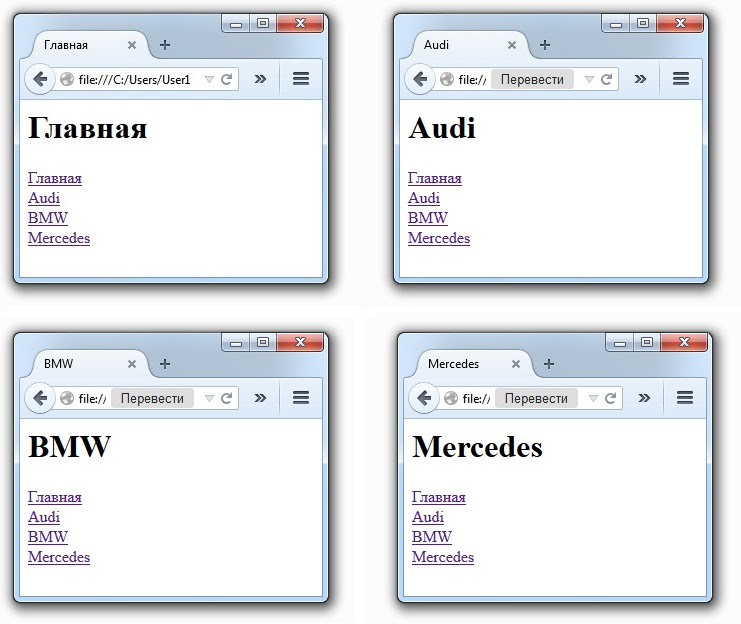Screen dimensions: 741x624
Task: Go back in the BMW window
Action: pos(40,398)
